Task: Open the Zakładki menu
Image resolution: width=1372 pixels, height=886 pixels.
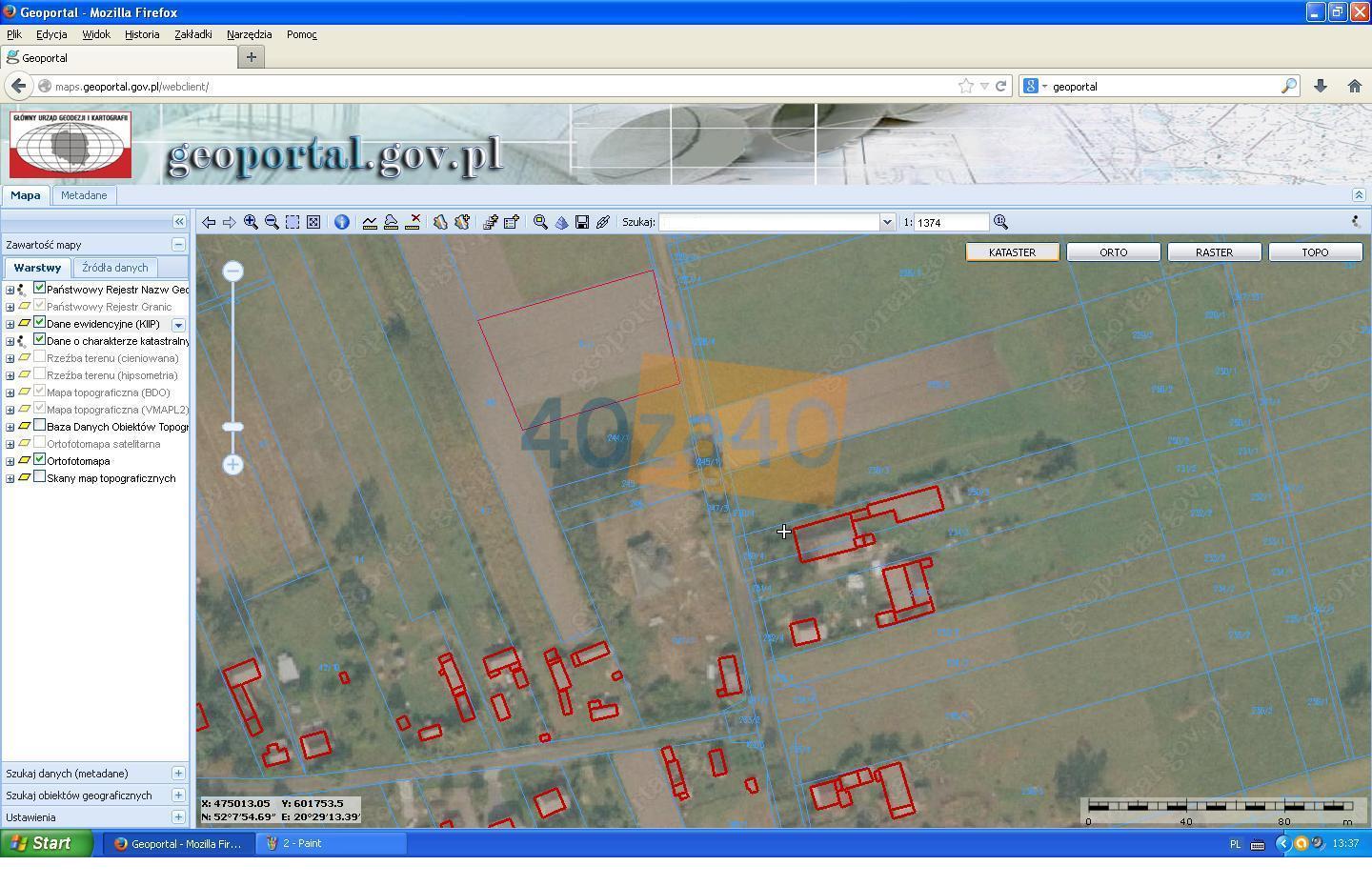Action: coord(193,34)
